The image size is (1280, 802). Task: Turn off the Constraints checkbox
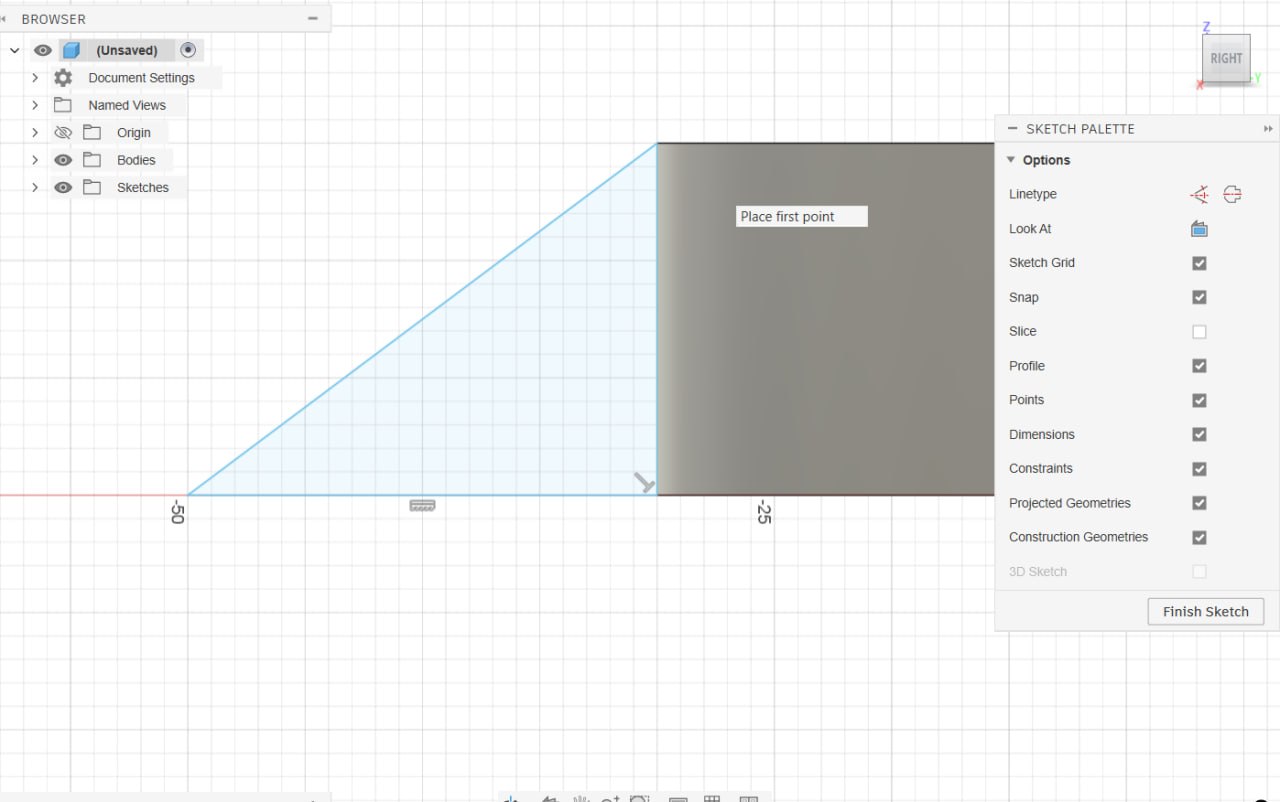pyautogui.click(x=1199, y=469)
